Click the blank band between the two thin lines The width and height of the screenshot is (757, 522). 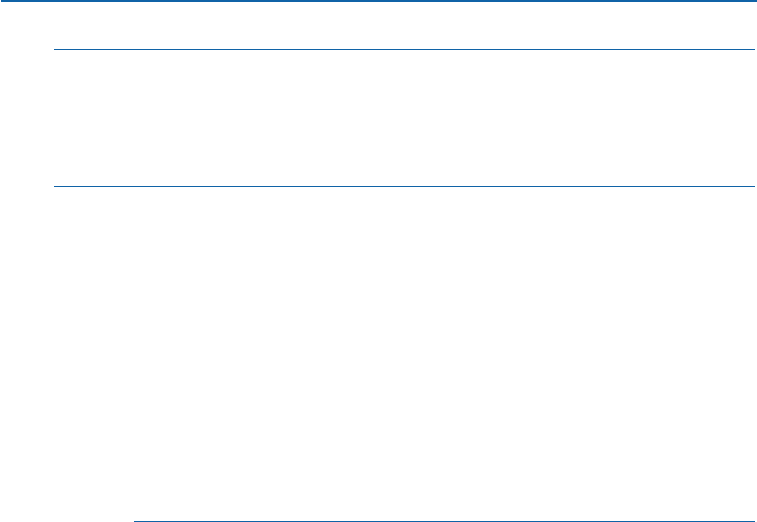403,118
